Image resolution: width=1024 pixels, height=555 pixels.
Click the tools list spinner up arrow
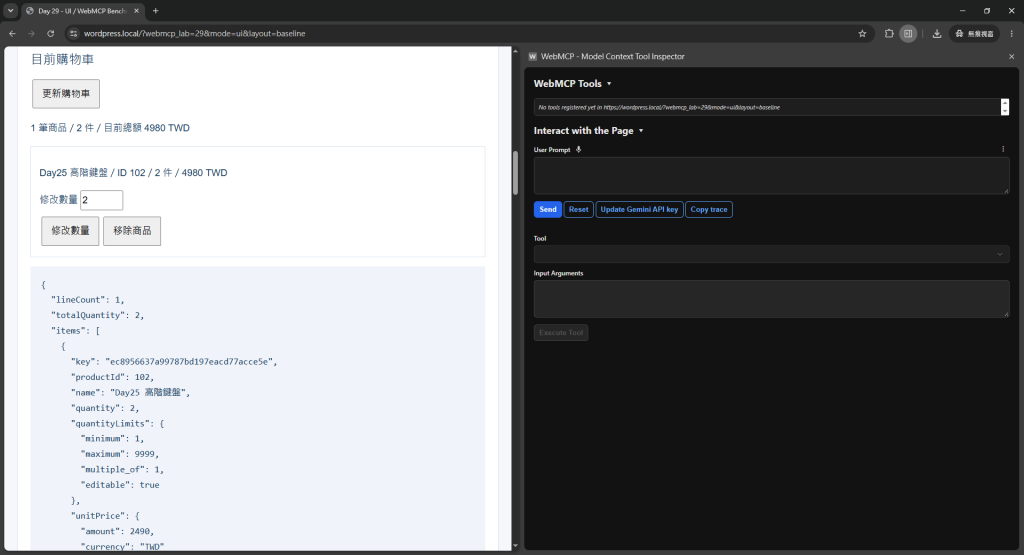[1005, 103]
